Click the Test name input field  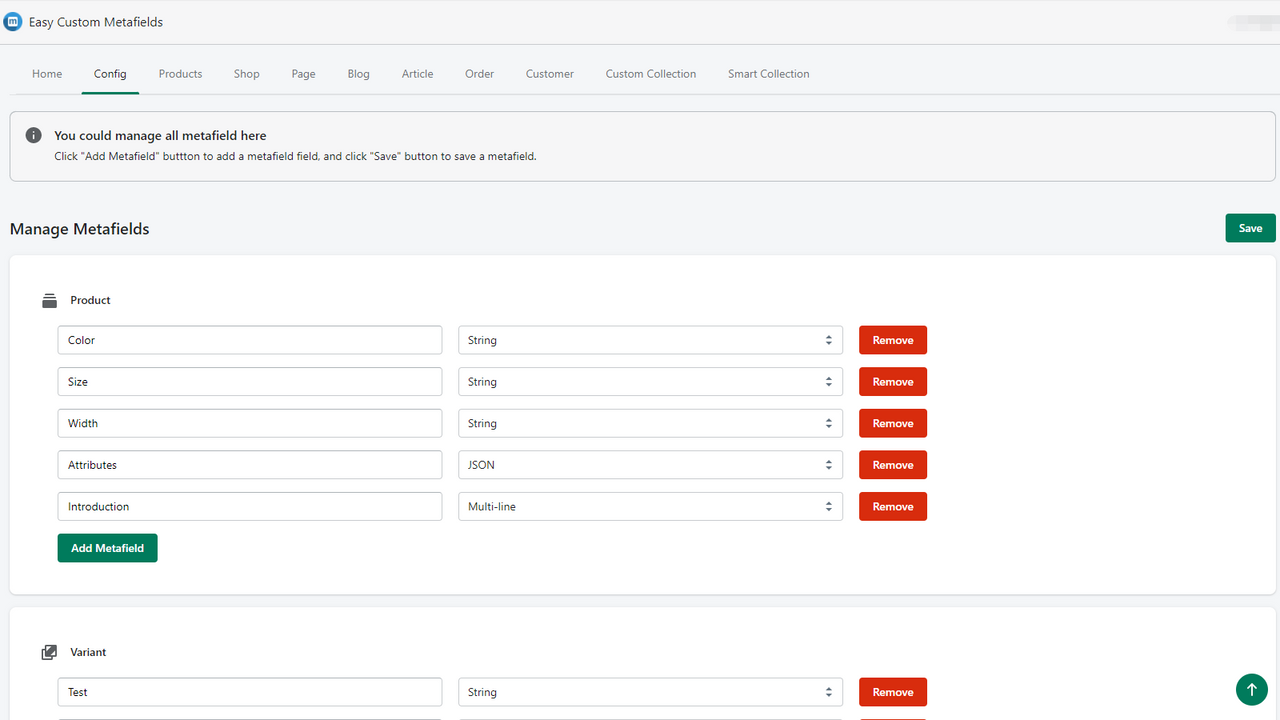[x=250, y=692]
